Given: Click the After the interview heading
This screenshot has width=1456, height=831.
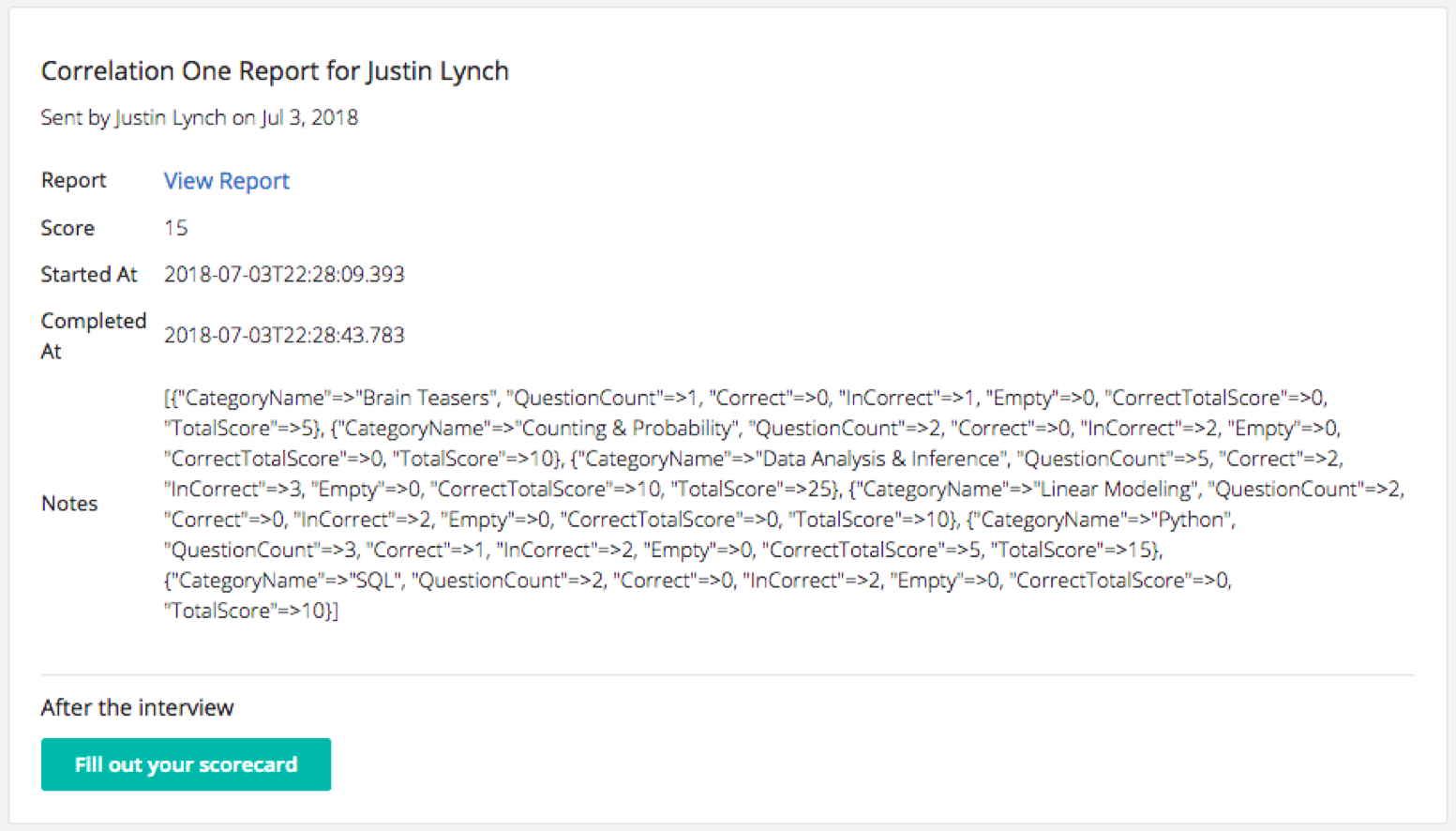Looking at the screenshot, I should pyautogui.click(x=137, y=707).
